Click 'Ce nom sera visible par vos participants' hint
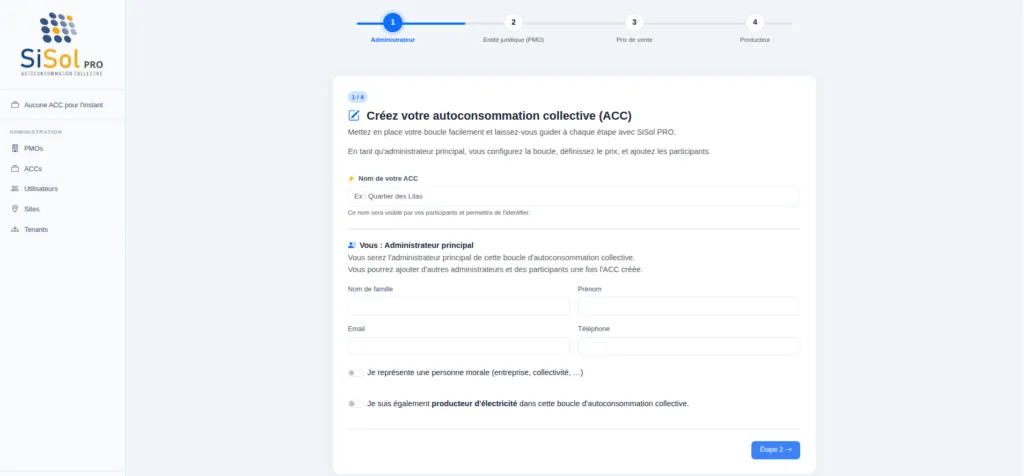1024x476 pixels. click(x=439, y=213)
